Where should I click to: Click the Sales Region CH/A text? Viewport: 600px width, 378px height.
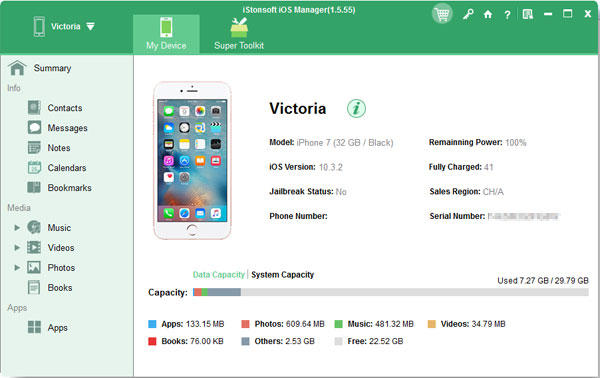click(493, 192)
